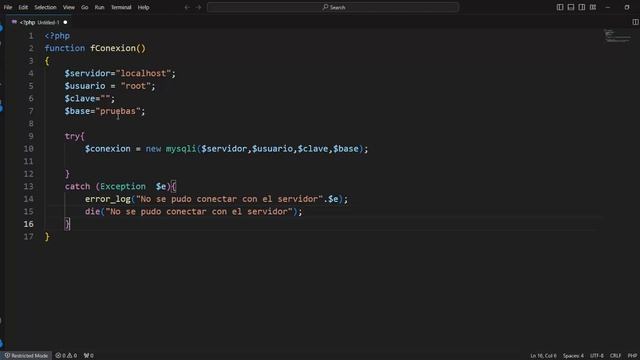The width and height of the screenshot is (640, 360).
Task: Click the closing brace on line 17
Action: [x=47, y=237]
